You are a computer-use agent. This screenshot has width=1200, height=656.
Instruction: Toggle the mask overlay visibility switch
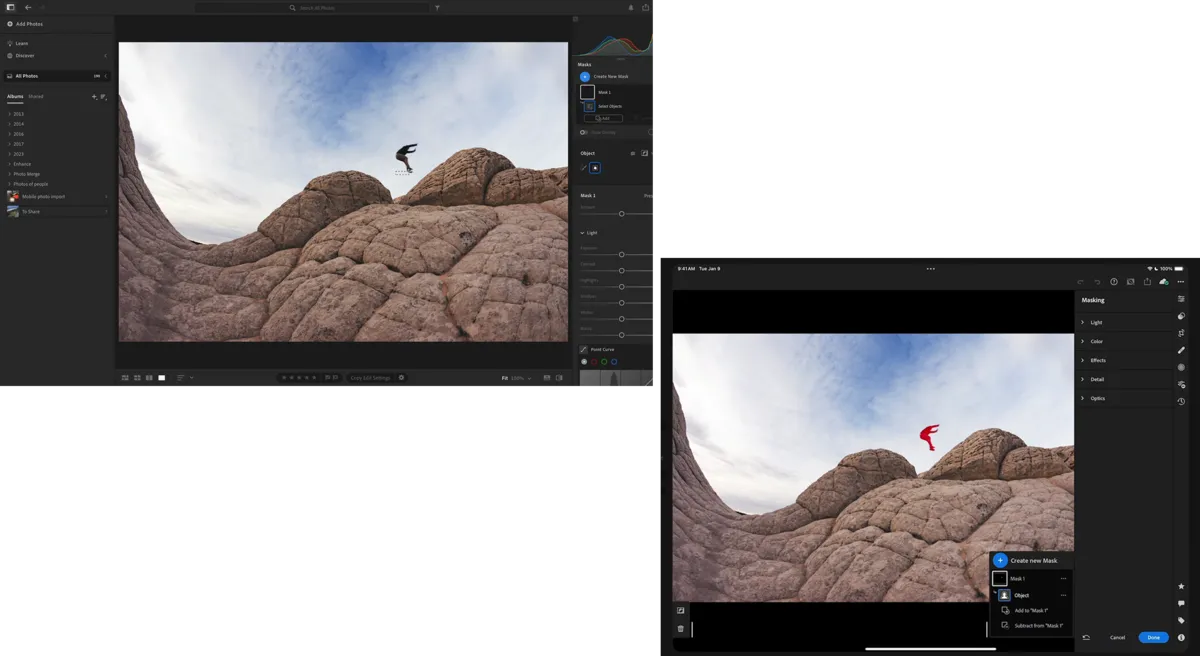coord(584,131)
